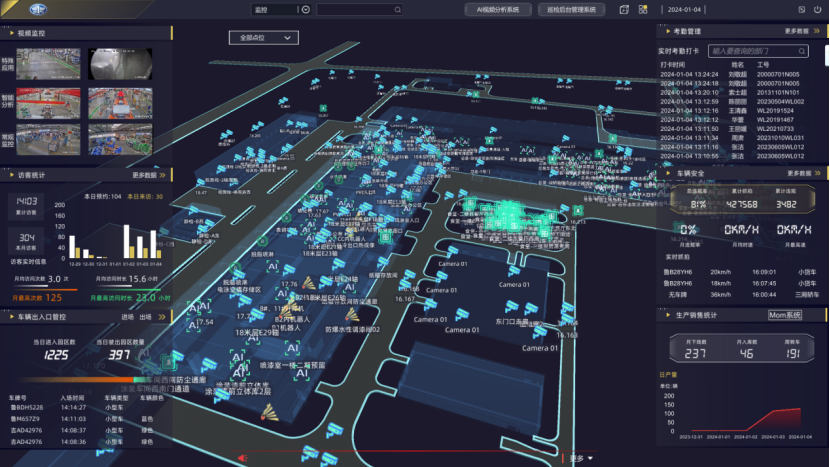The height and width of the screenshot is (467, 830).
Task: Click the four-square grid icon in the top bar
Action: click(x=640, y=9)
